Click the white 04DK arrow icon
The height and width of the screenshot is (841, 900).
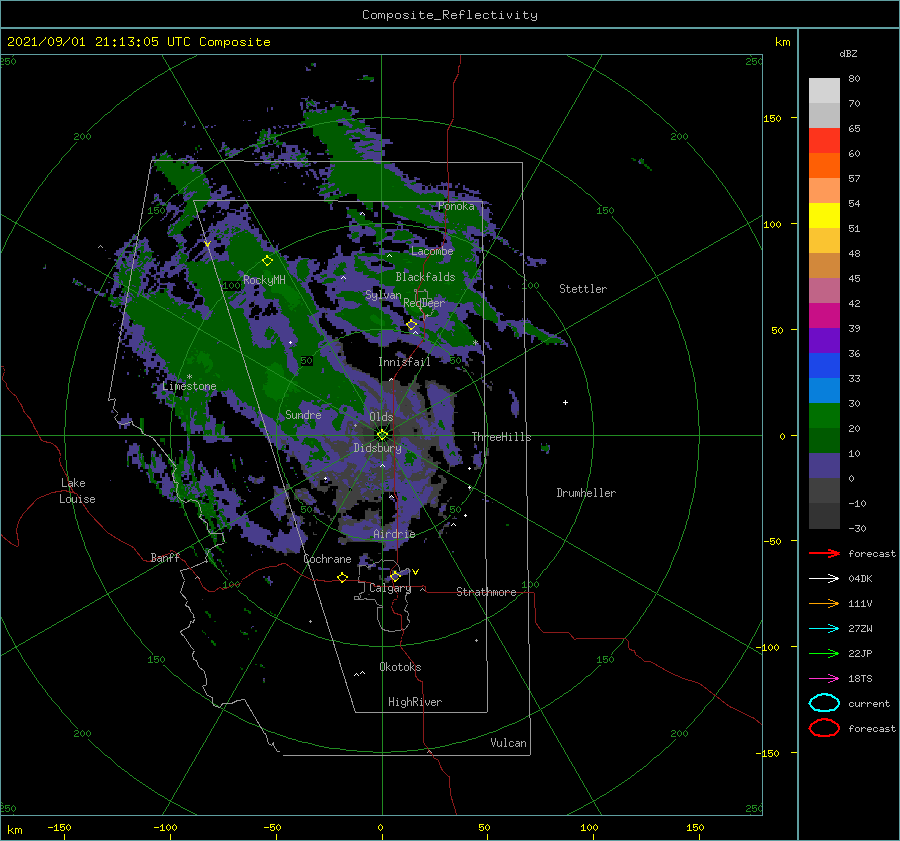coord(824,579)
